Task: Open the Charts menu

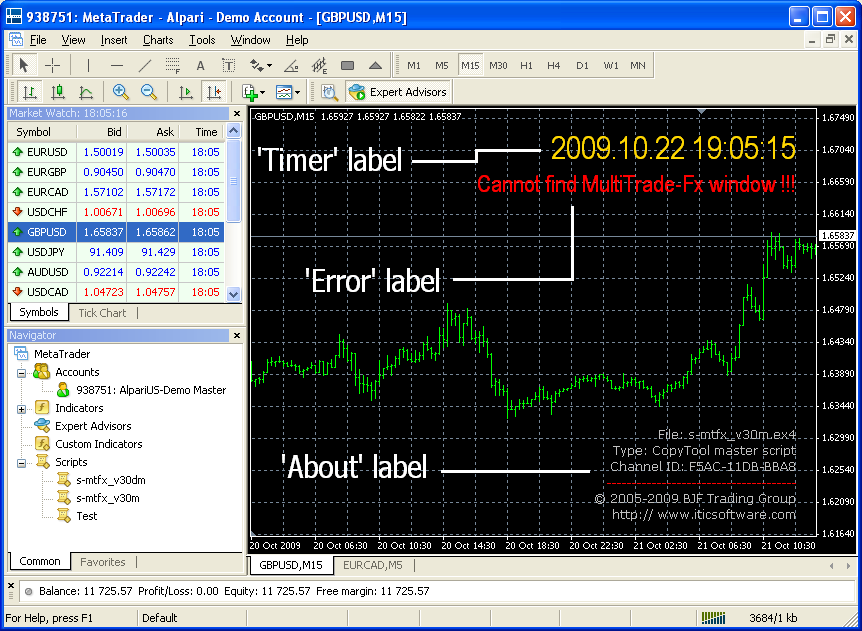Action: pos(158,40)
